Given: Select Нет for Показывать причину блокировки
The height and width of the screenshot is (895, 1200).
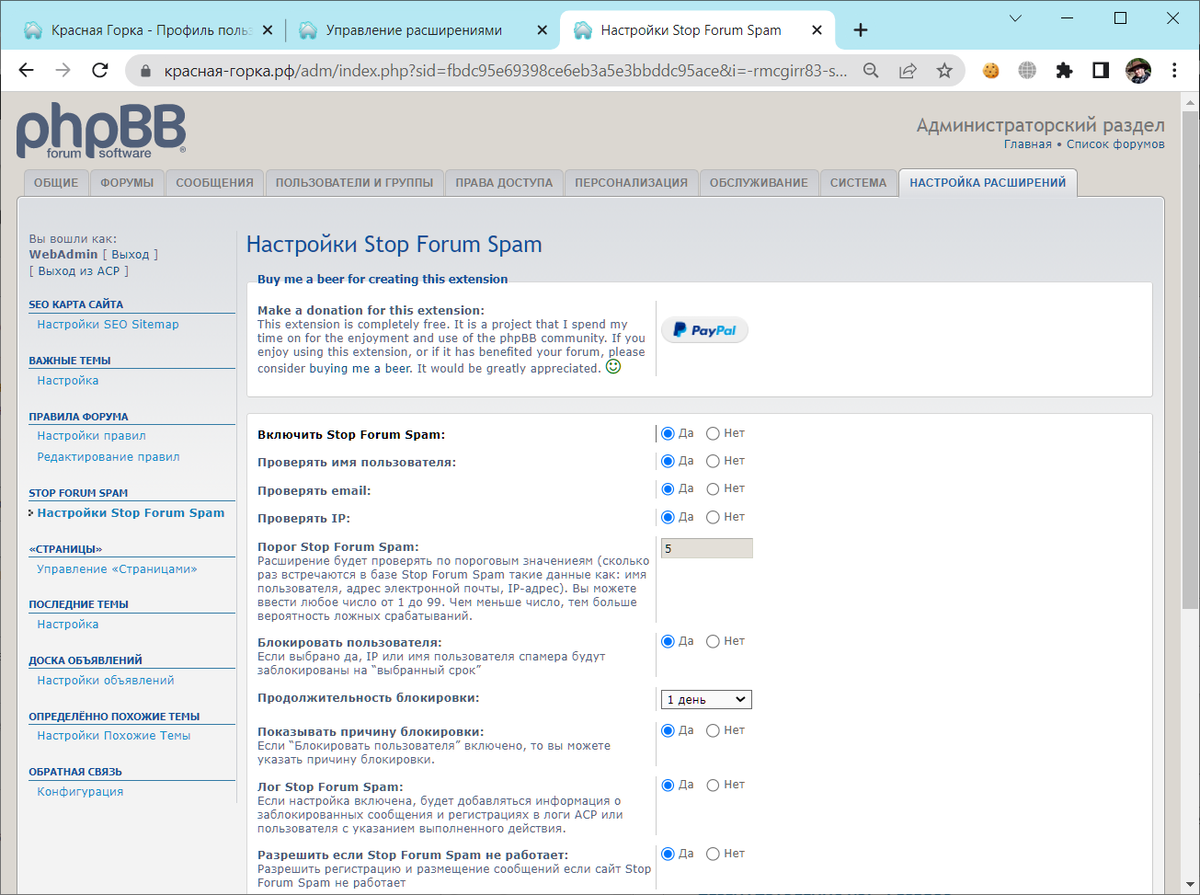Looking at the screenshot, I should click(x=713, y=731).
